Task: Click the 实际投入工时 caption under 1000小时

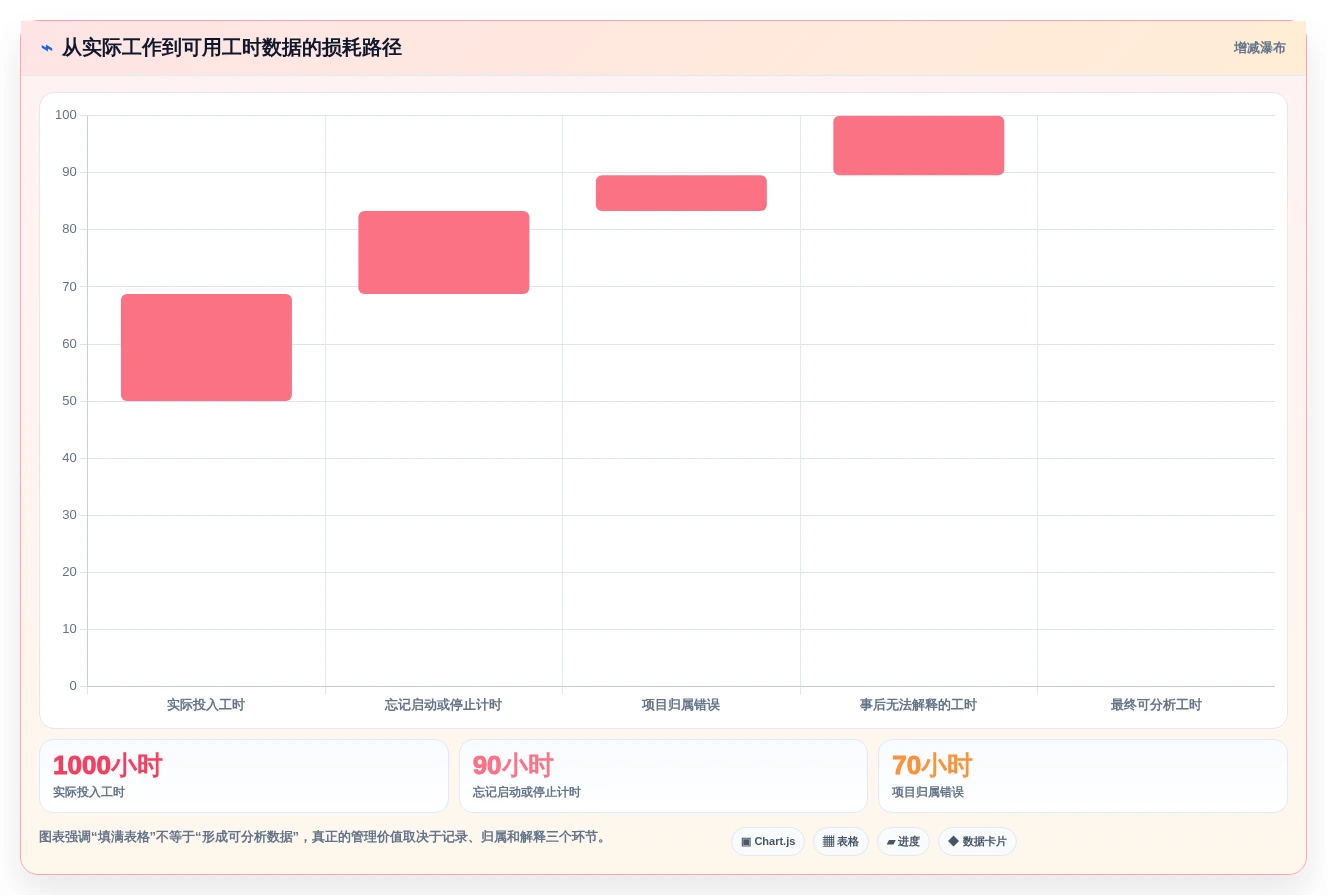Action: coord(89,792)
